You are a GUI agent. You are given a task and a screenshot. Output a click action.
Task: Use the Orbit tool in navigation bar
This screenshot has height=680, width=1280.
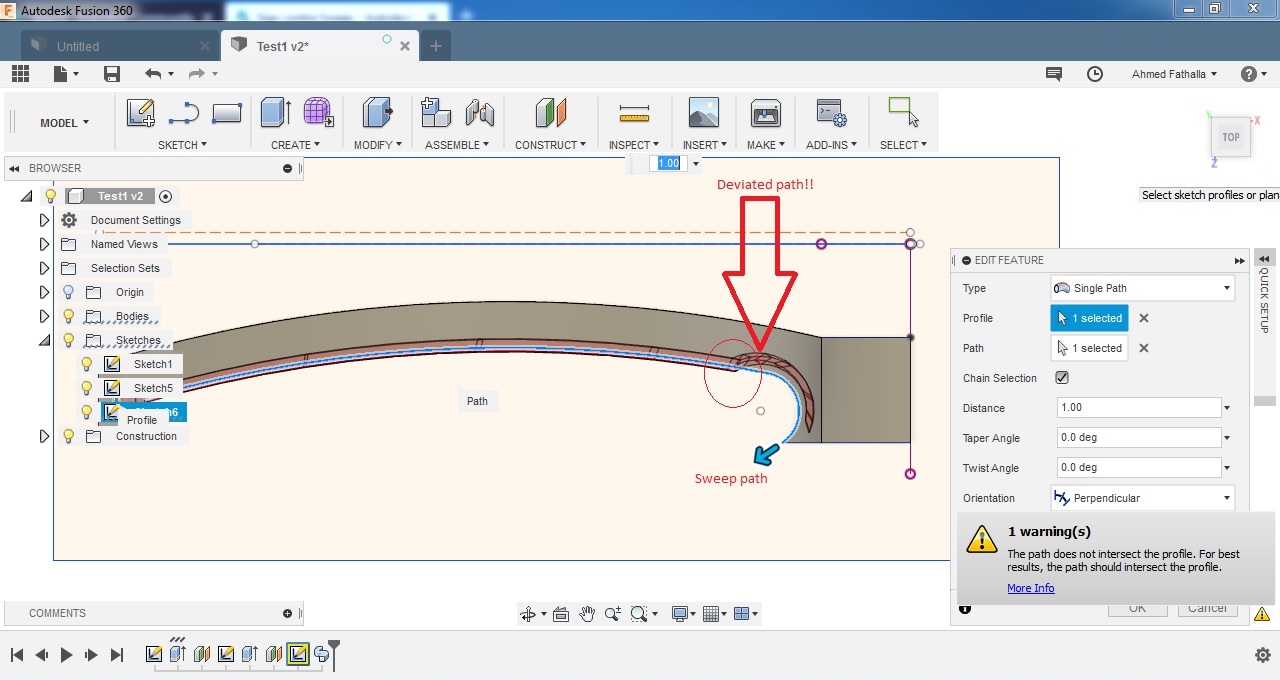click(x=529, y=613)
